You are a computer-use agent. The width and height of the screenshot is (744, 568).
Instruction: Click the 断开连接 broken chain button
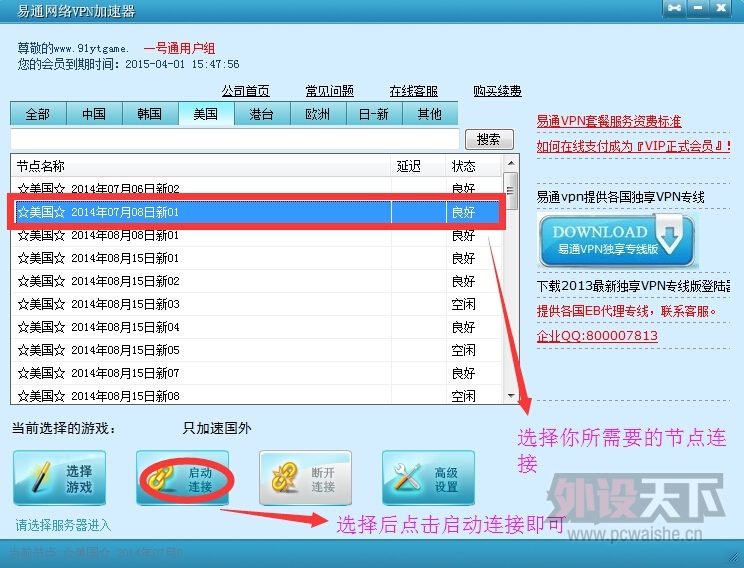tap(305, 478)
